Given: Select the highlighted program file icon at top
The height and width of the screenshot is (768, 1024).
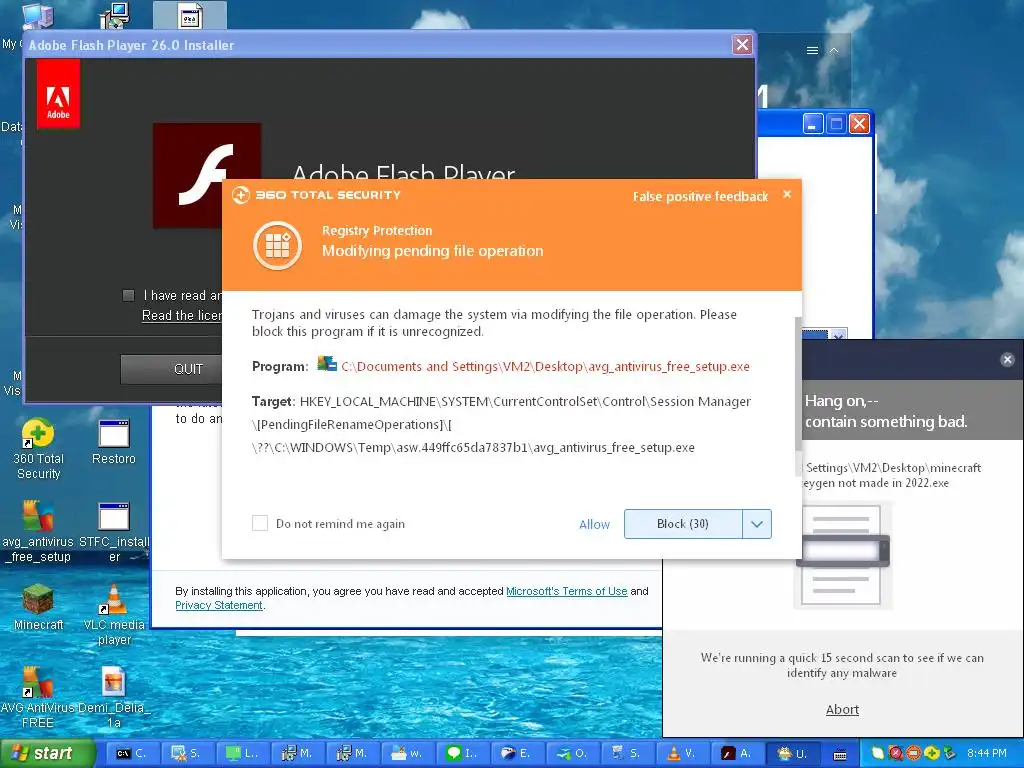Looking at the screenshot, I should point(189,16).
